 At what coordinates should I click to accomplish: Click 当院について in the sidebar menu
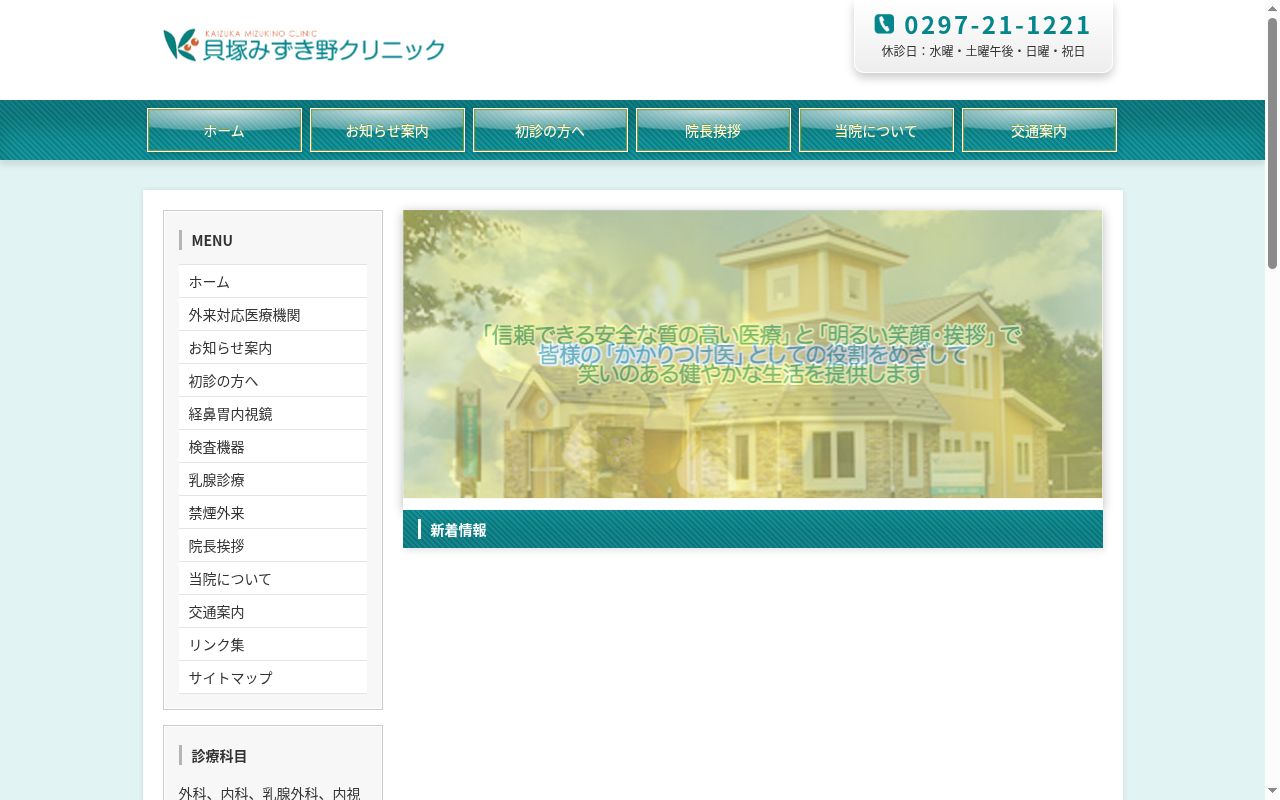(273, 579)
